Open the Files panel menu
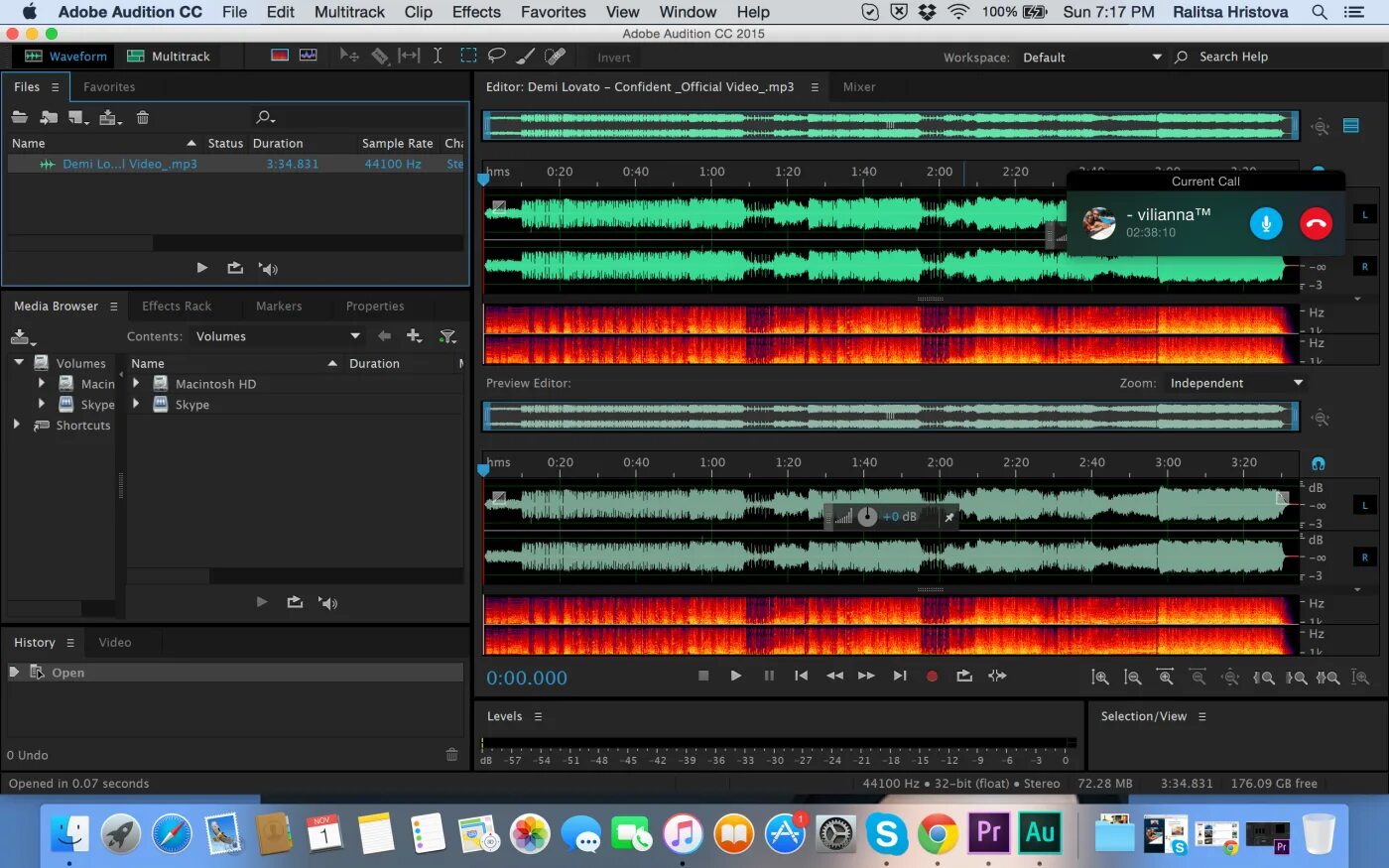 tap(55, 87)
